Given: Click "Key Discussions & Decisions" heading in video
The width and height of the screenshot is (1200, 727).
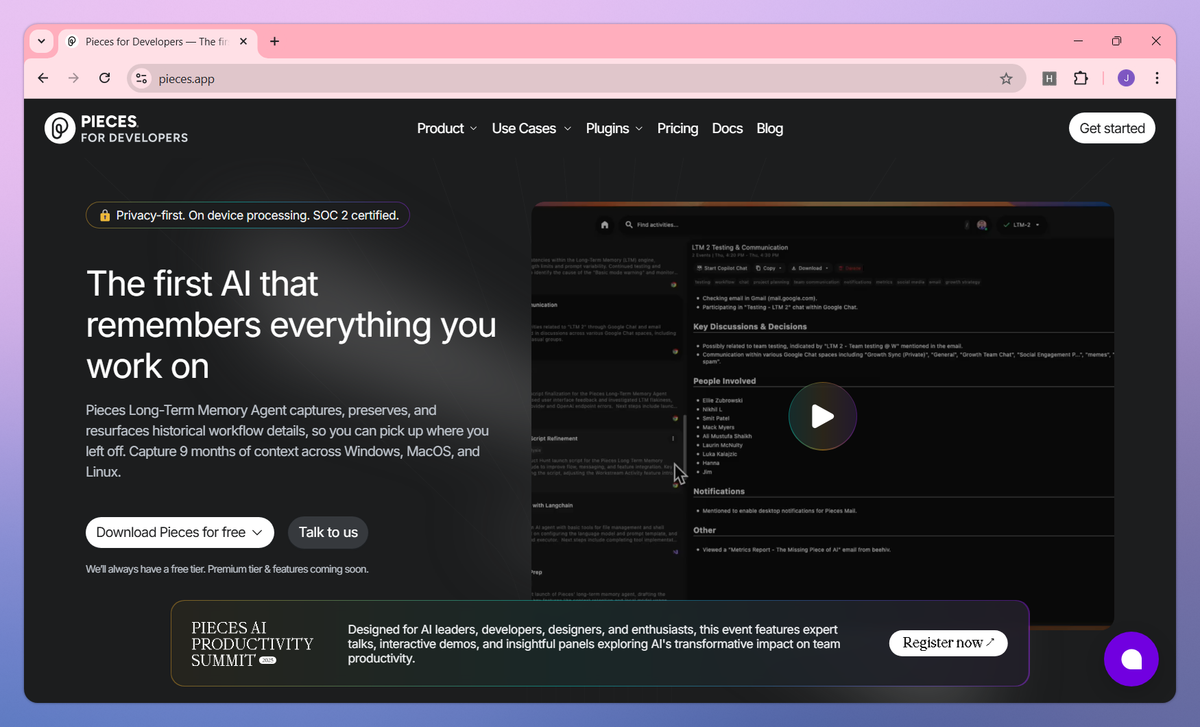Looking at the screenshot, I should click(x=750, y=326).
